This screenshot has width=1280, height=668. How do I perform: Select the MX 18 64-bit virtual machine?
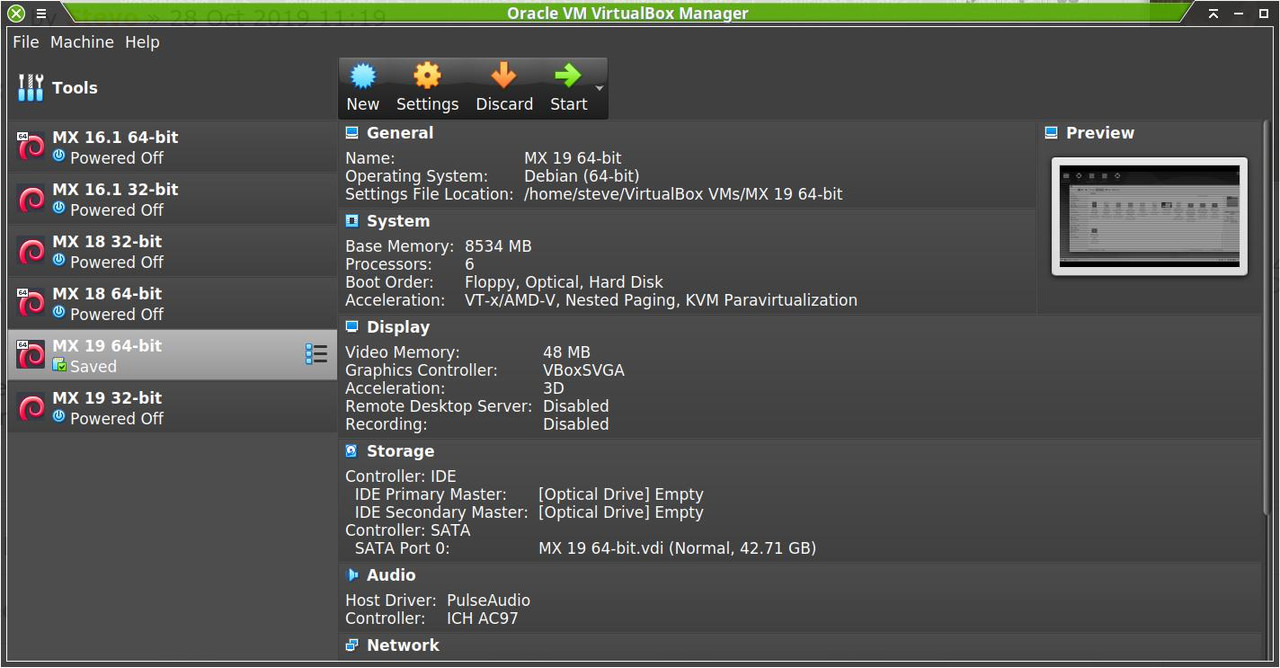(x=172, y=303)
